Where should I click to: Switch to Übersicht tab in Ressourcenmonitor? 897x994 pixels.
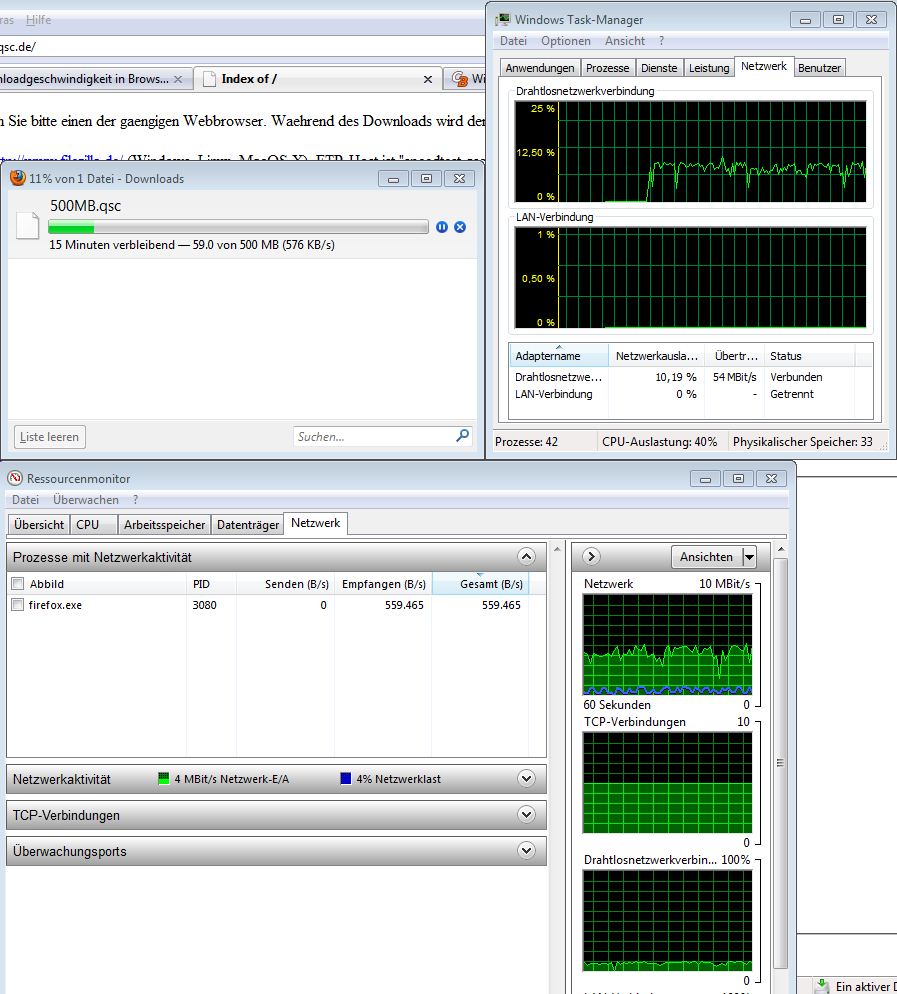[x=39, y=524]
